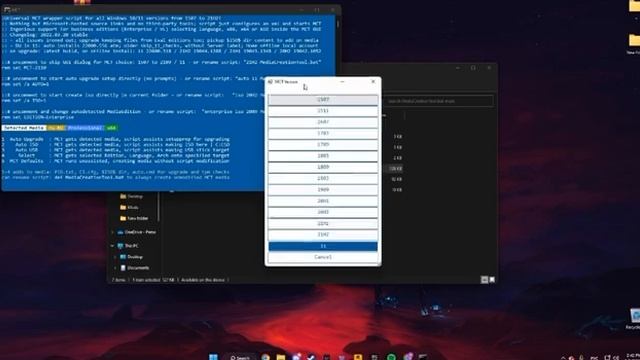
Task: Open Spotify from the taskbar
Action: click(x=391, y=358)
